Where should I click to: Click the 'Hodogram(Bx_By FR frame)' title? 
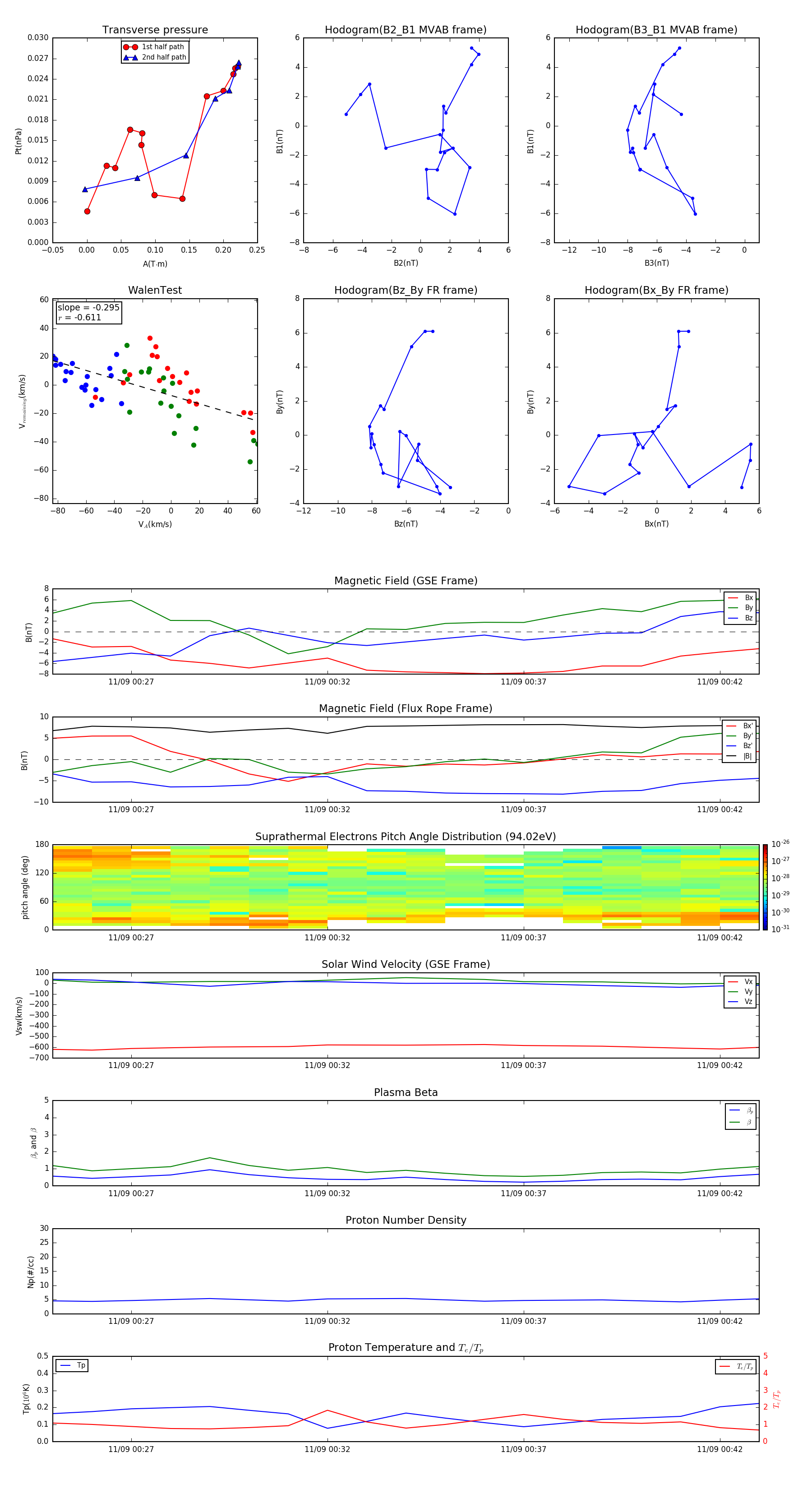point(656,290)
